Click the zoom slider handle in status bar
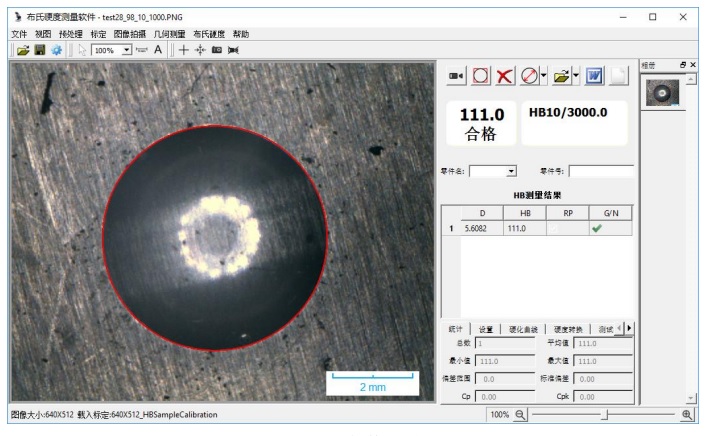The width and height of the screenshot is (706, 436). click(604, 414)
